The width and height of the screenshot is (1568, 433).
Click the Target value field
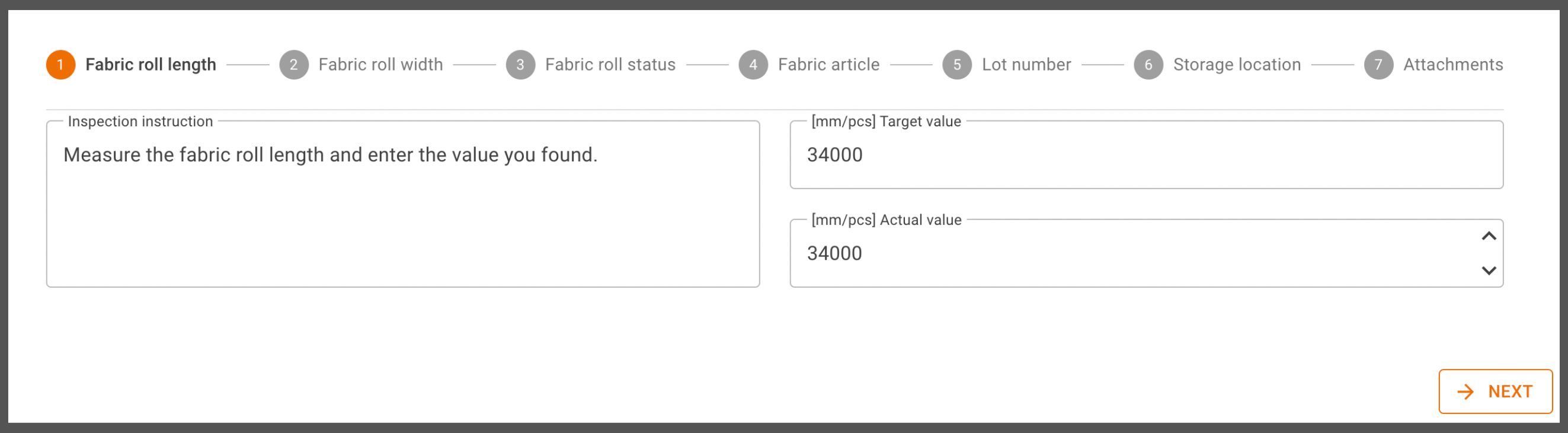pyautogui.click(x=1145, y=155)
